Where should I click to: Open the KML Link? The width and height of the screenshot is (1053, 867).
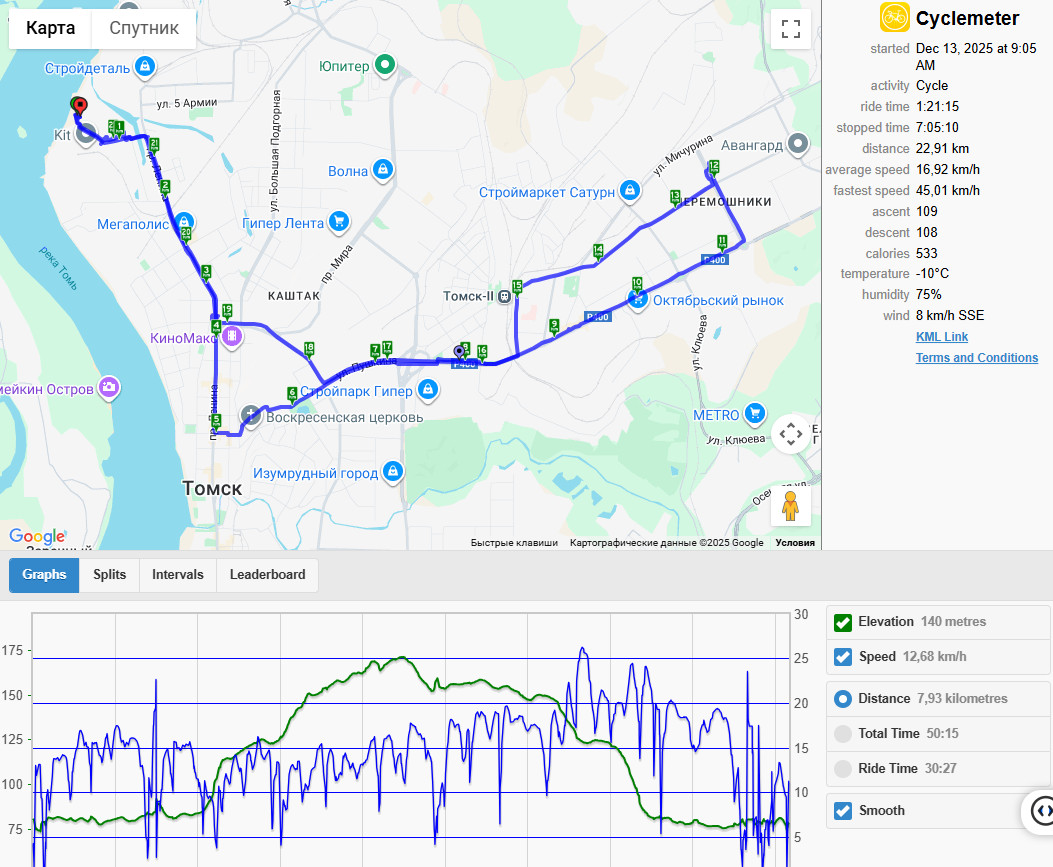pyautogui.click(x=942, y=337)
